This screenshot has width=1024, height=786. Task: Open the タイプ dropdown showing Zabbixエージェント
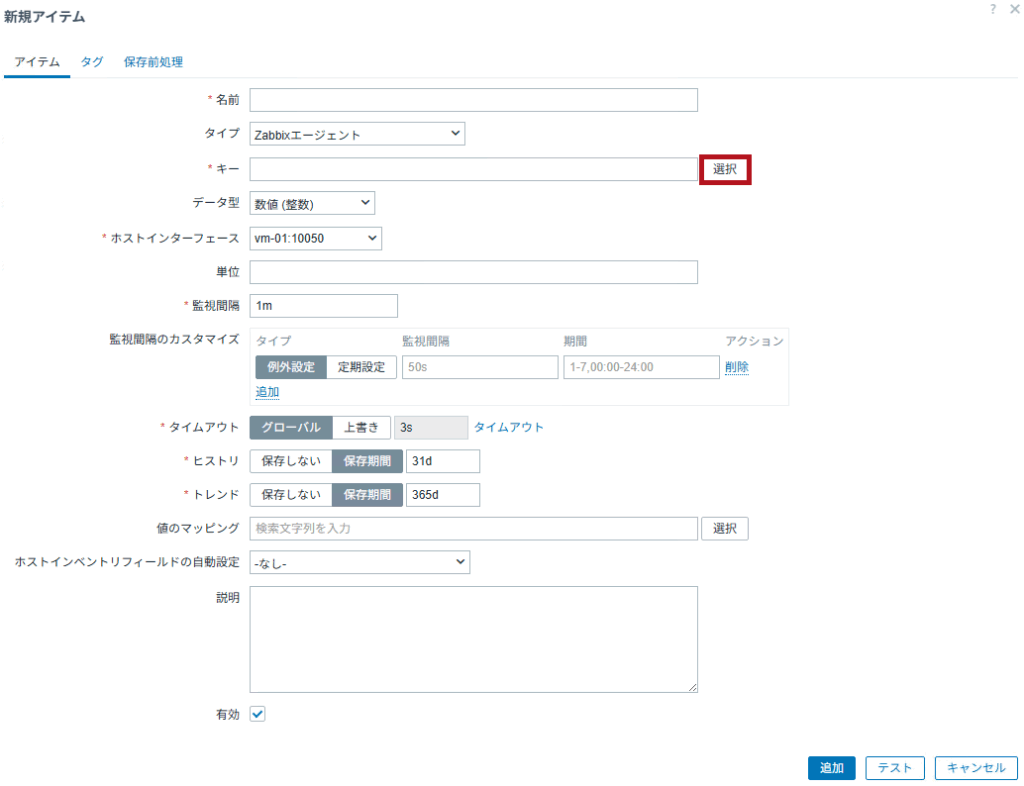click(357, 133)
